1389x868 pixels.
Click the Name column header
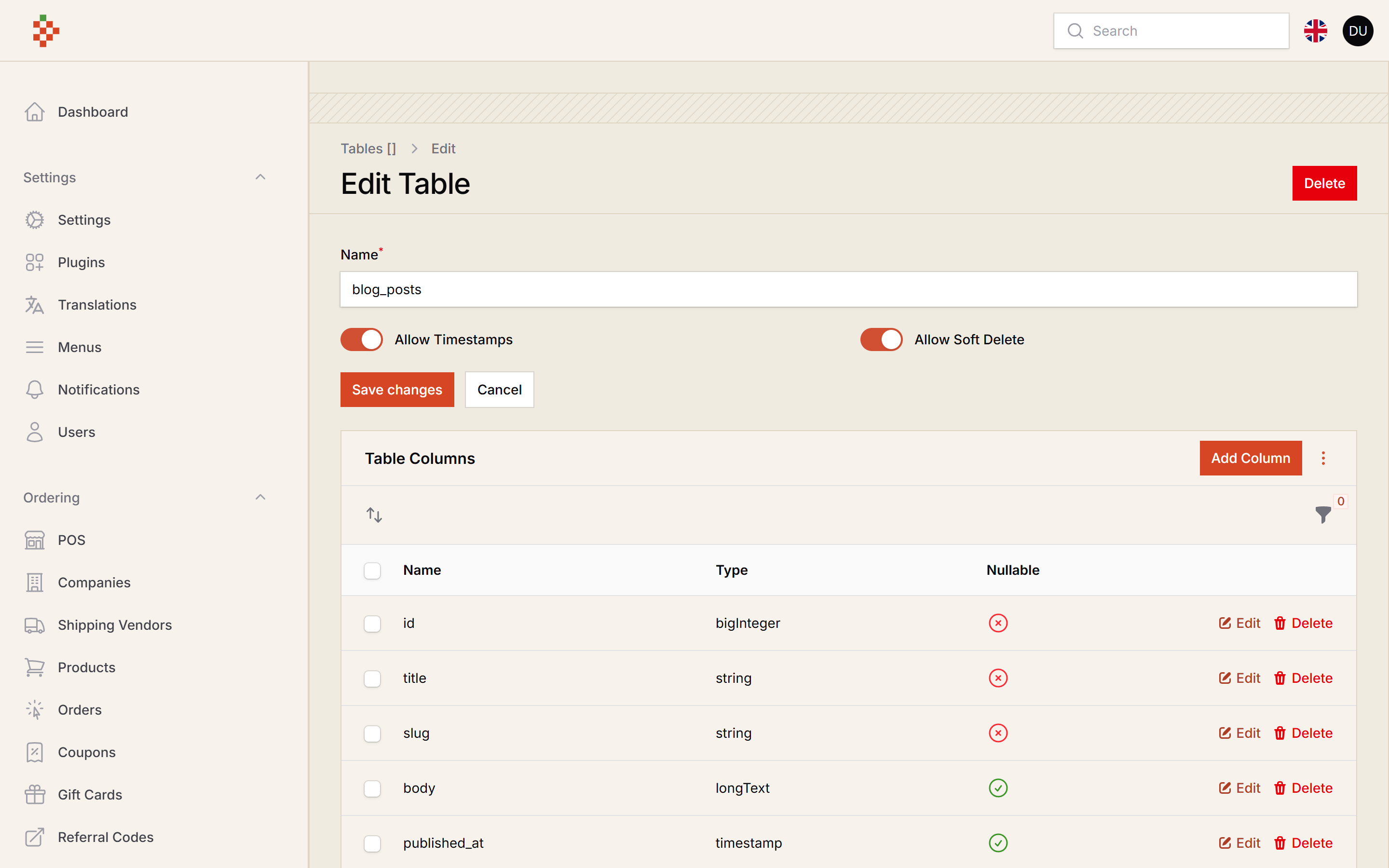pos(422,570)
